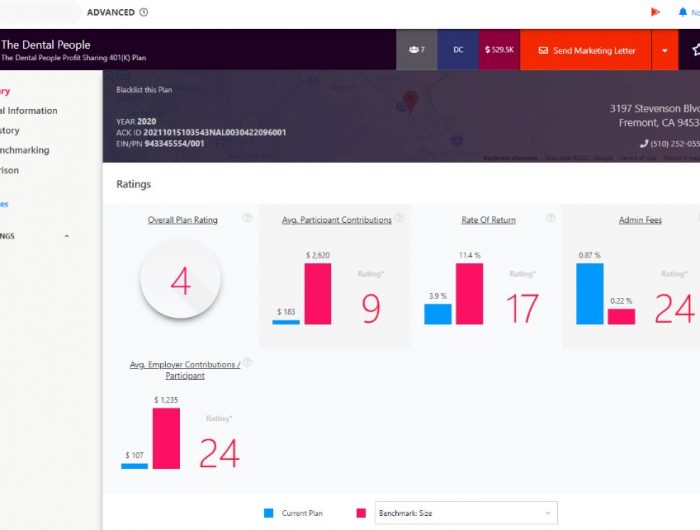Click the star favorite icon in header
700x530 pixels.
pyautogui.click(x=695, y=50)
